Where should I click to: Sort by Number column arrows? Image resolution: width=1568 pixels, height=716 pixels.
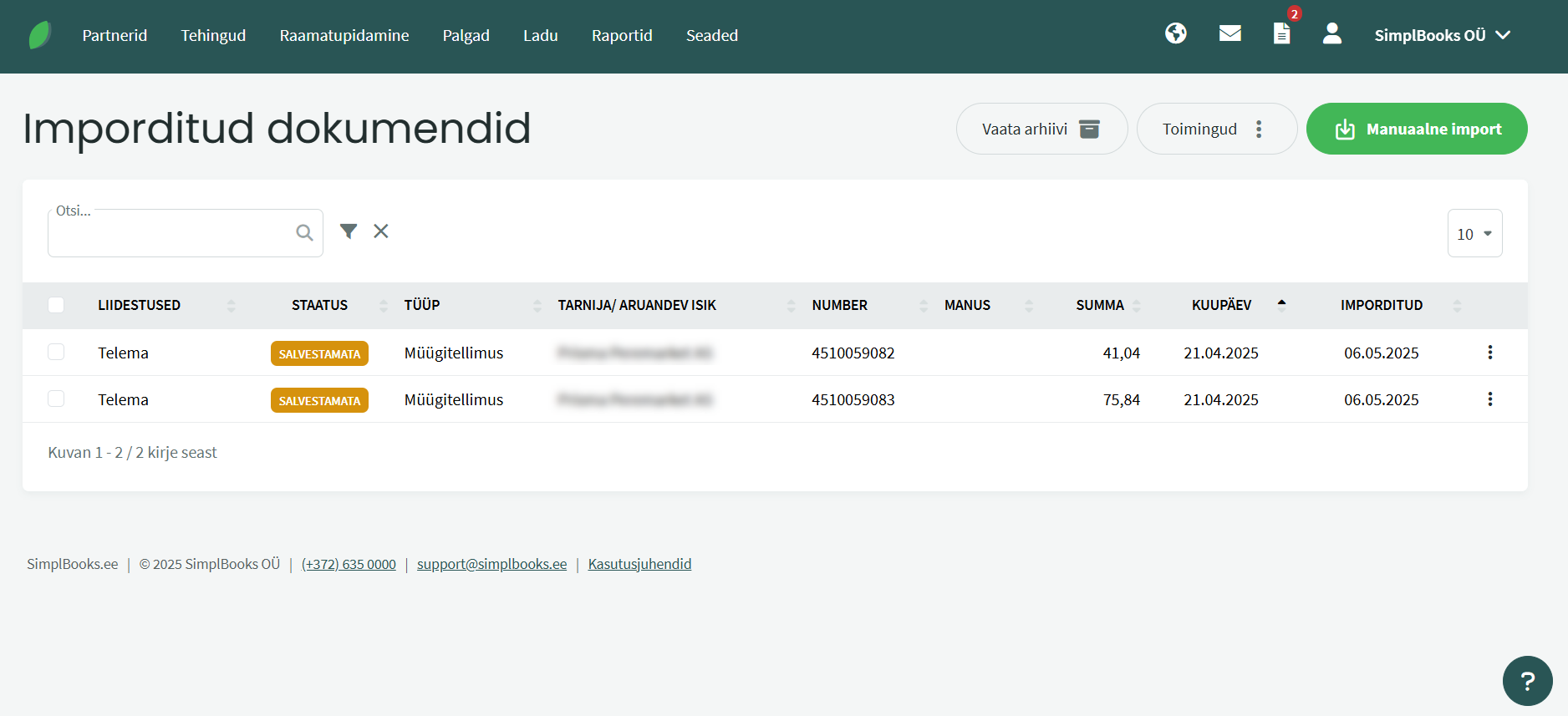pyautogui.click(x=924, y=306)
